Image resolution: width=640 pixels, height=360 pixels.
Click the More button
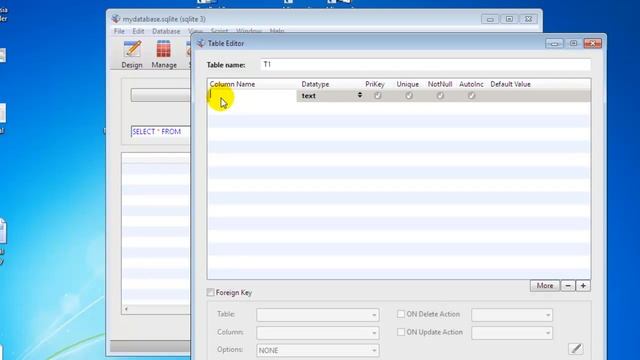[545, 286]
